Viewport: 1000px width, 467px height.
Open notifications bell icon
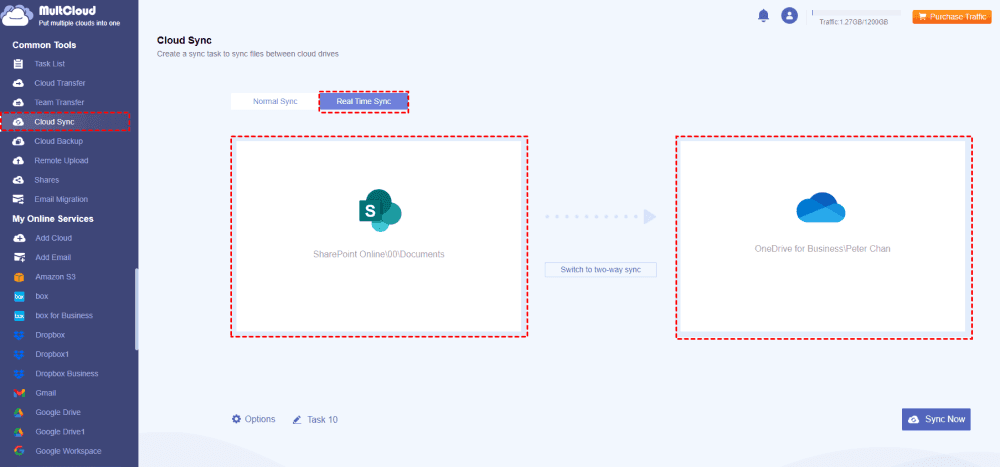pyautogui.click(x=763, y=16)
